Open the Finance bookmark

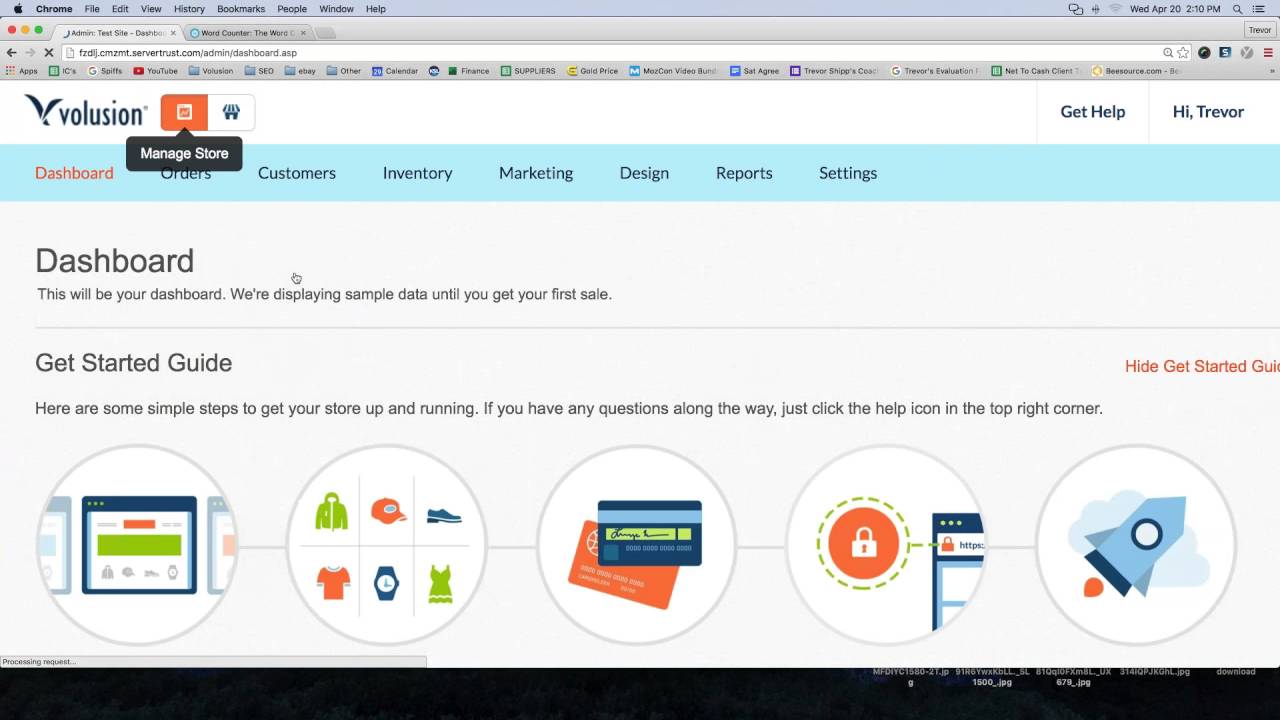(468, 71)
